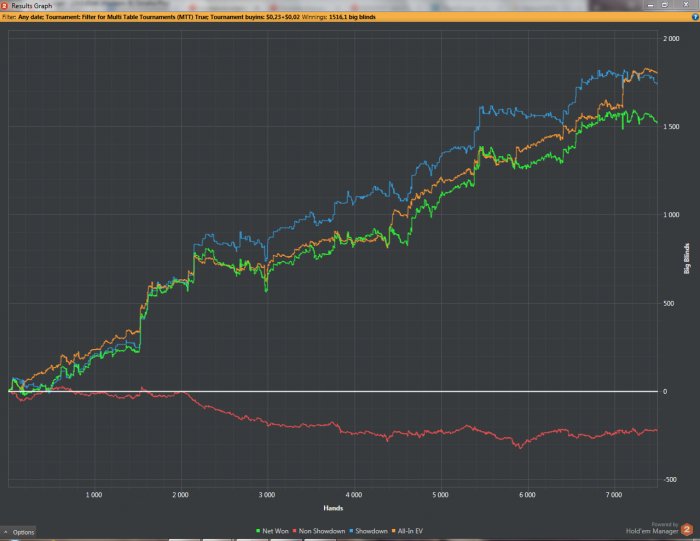The image size is (700, 541).
Task: Click the '2 000' big blinds axis label at top
Action: click(671, 38)
